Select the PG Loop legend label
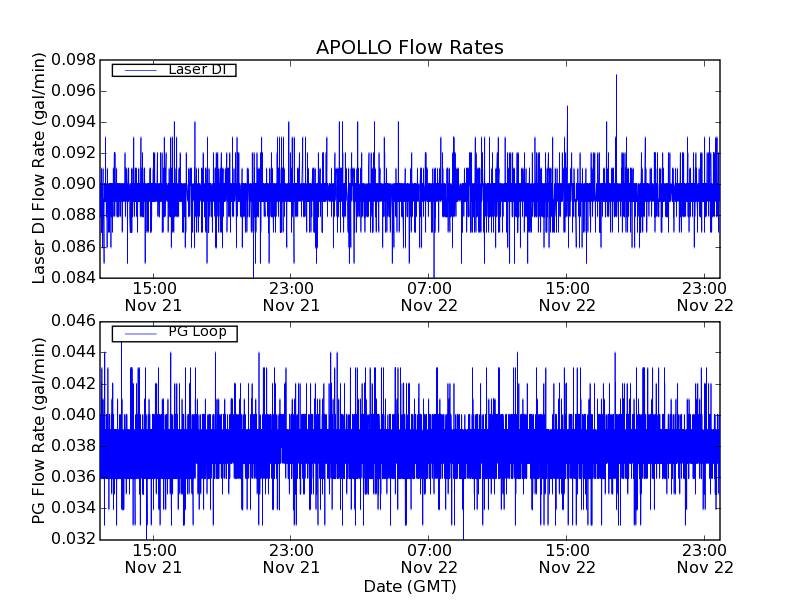The width and height of the screenshot is (800, 600). tap(197, 332)
